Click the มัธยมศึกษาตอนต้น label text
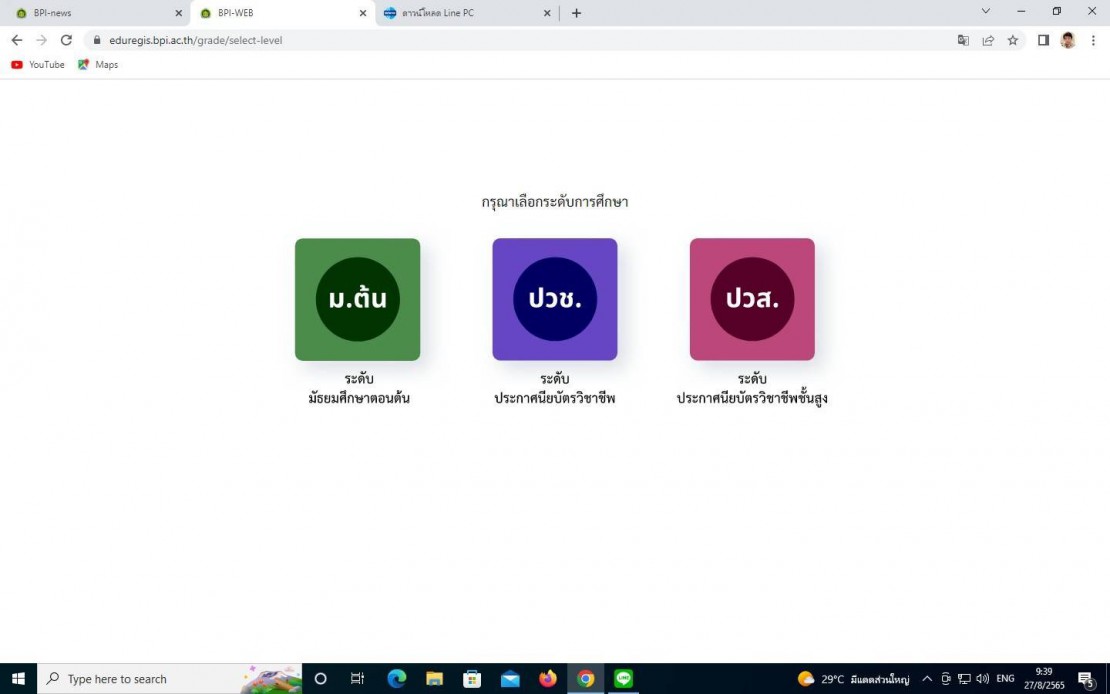The height and width of the screenshot is (694, 1110). [x=359, y=398]
